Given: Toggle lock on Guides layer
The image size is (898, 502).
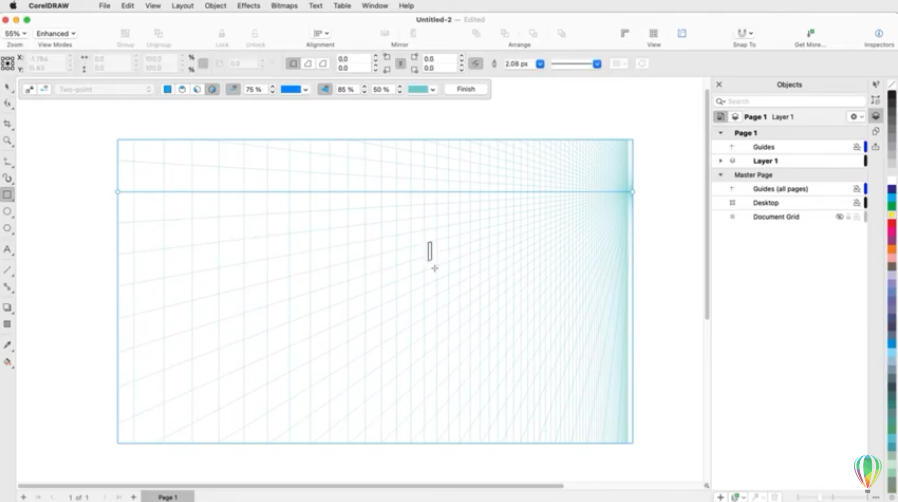Looking at the screenshot, I should 857,147.
